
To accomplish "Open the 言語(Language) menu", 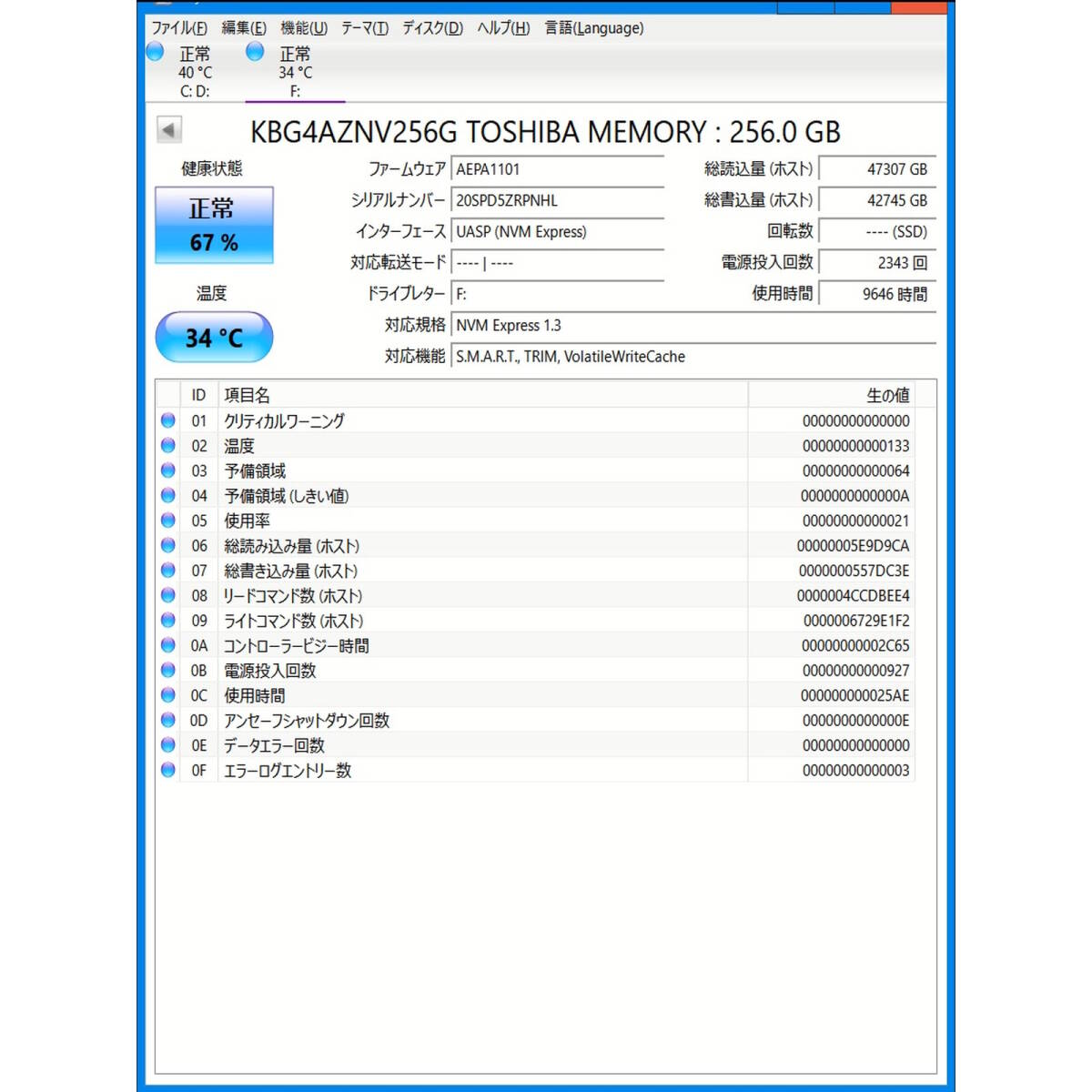I will (594, 28).
